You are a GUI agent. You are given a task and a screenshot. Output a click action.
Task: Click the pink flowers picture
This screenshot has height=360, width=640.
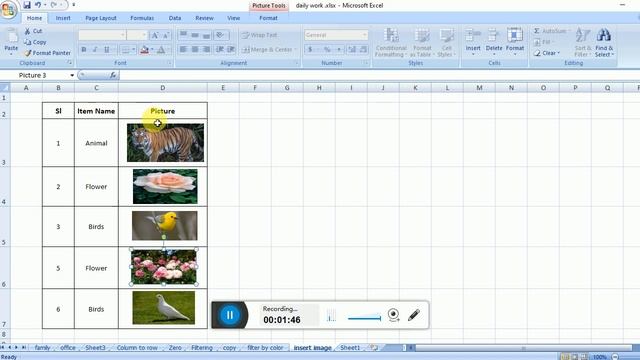(164, 267)
